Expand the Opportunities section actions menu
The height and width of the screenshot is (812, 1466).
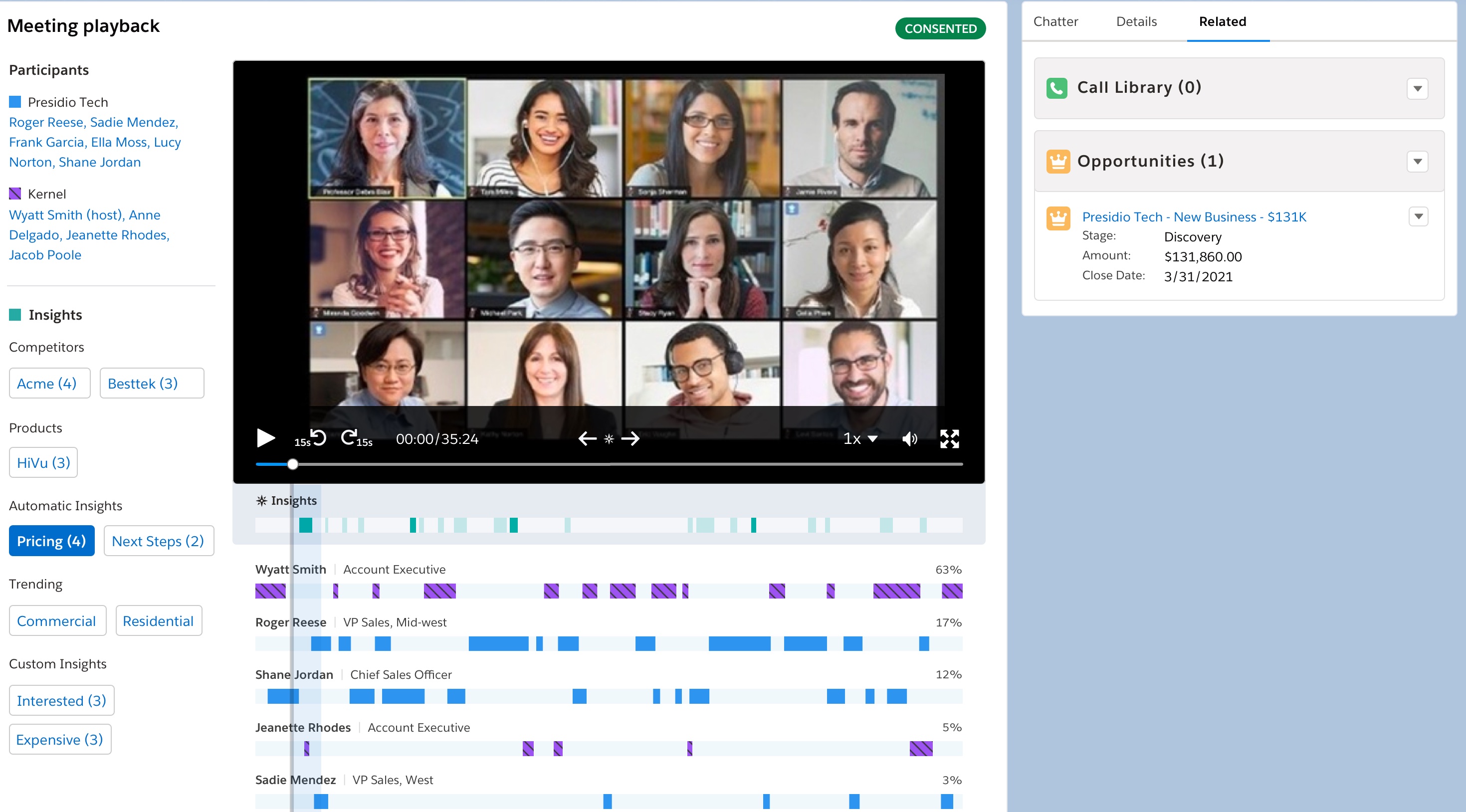[1418, 161]
